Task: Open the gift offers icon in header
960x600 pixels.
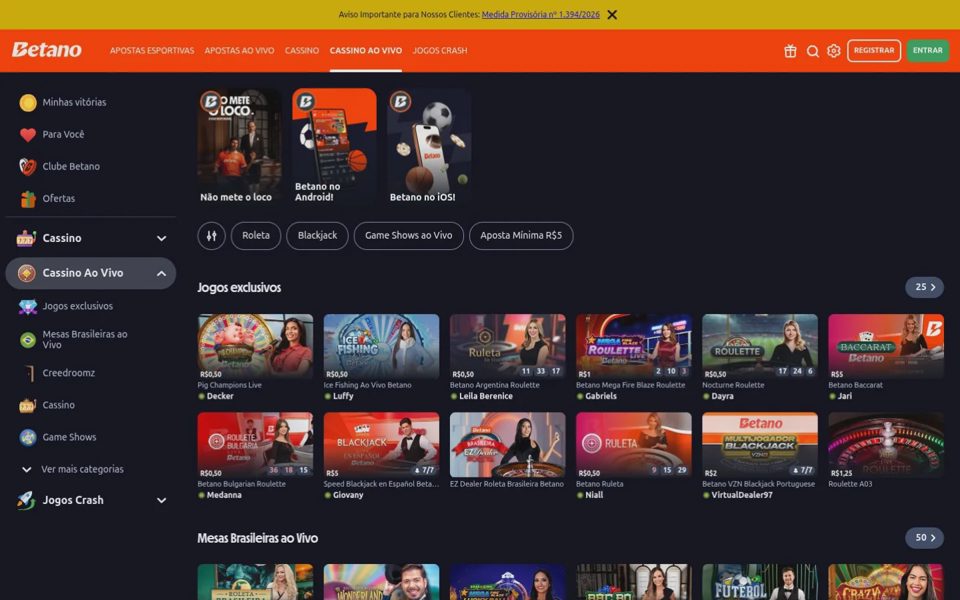Action: [790, 51]
